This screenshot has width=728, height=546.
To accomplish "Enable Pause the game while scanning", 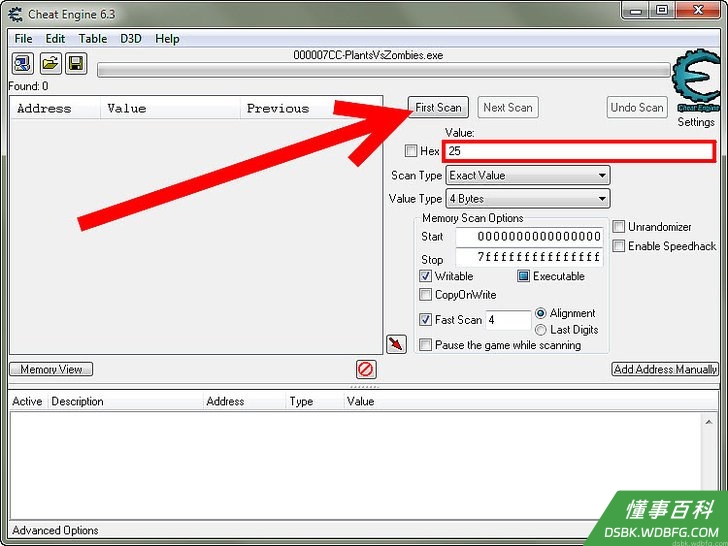I will 425,345.
